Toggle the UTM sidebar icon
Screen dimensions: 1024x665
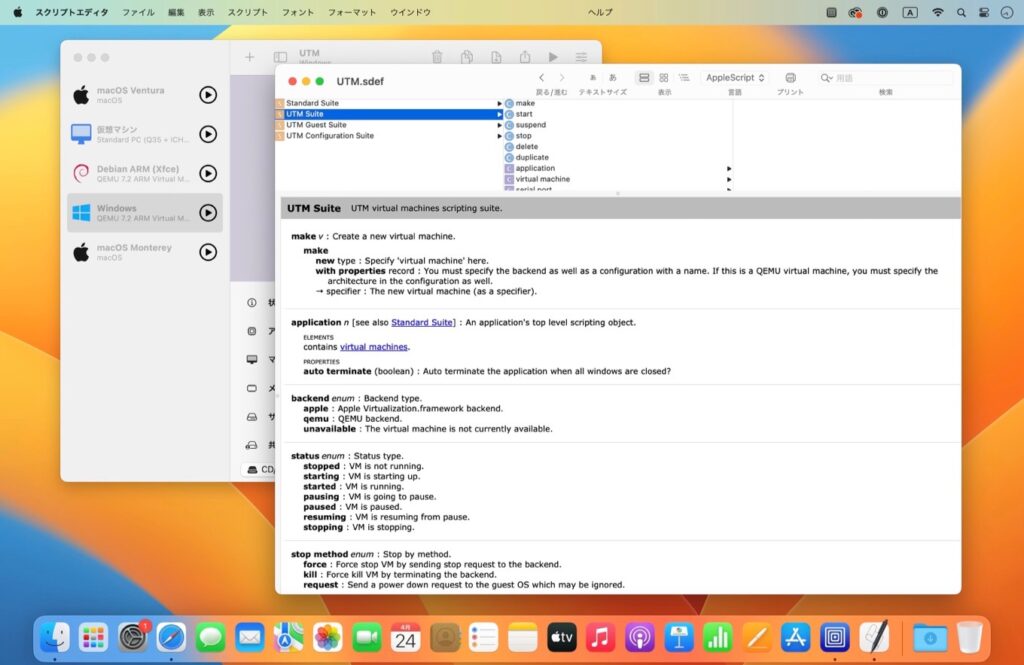click(280, 57)
